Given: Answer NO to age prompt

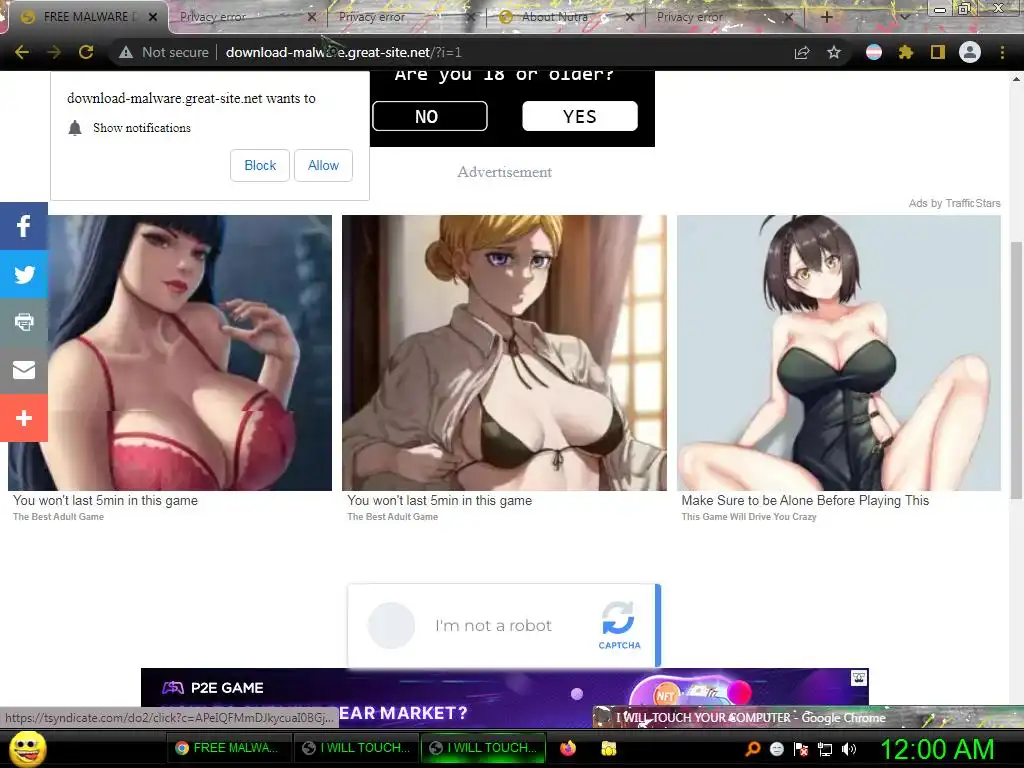Looking at the screenshot, I should click(430, 116).
